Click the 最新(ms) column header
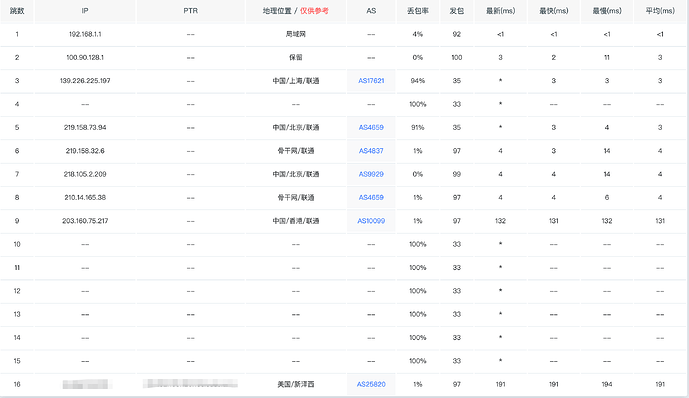Screen dimensions: 689x398 coord(500,11)
